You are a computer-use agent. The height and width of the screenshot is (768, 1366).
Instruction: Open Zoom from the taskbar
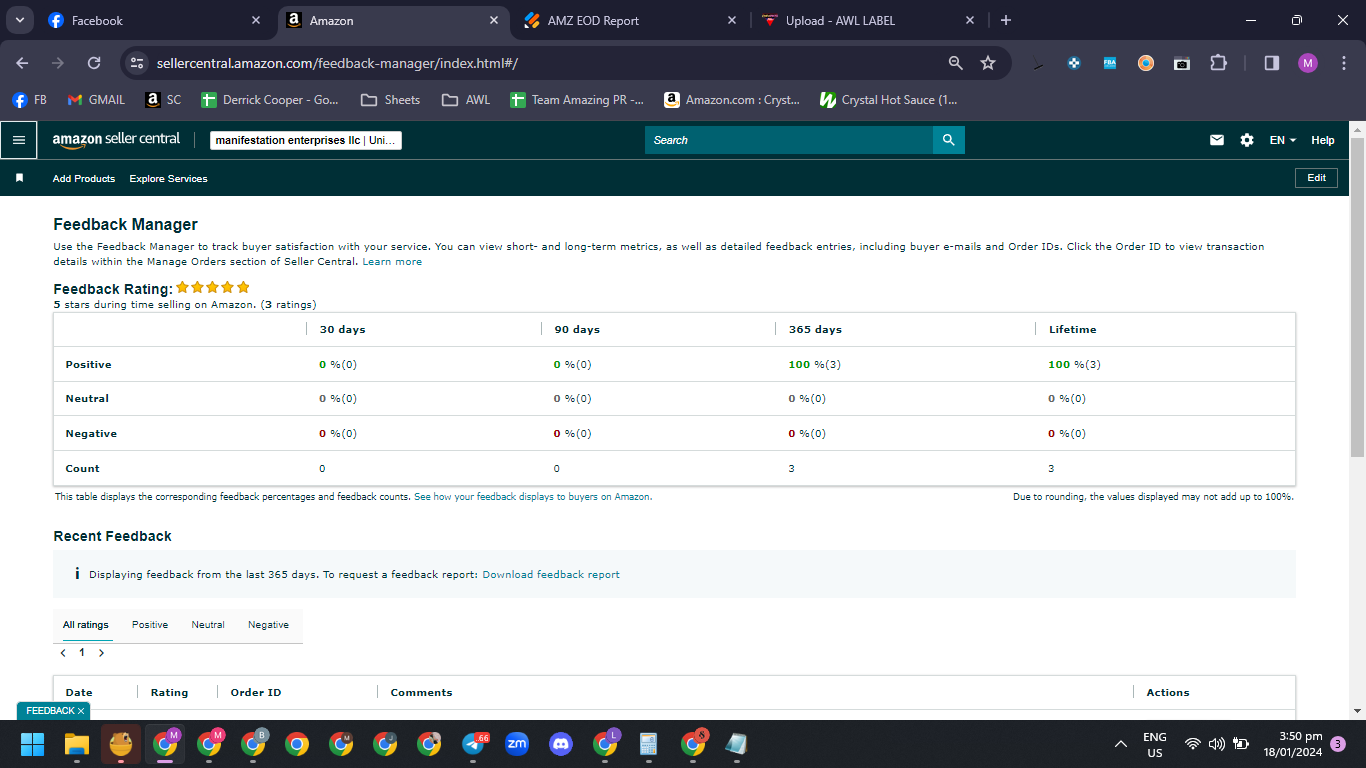click(x=517, y=744)
